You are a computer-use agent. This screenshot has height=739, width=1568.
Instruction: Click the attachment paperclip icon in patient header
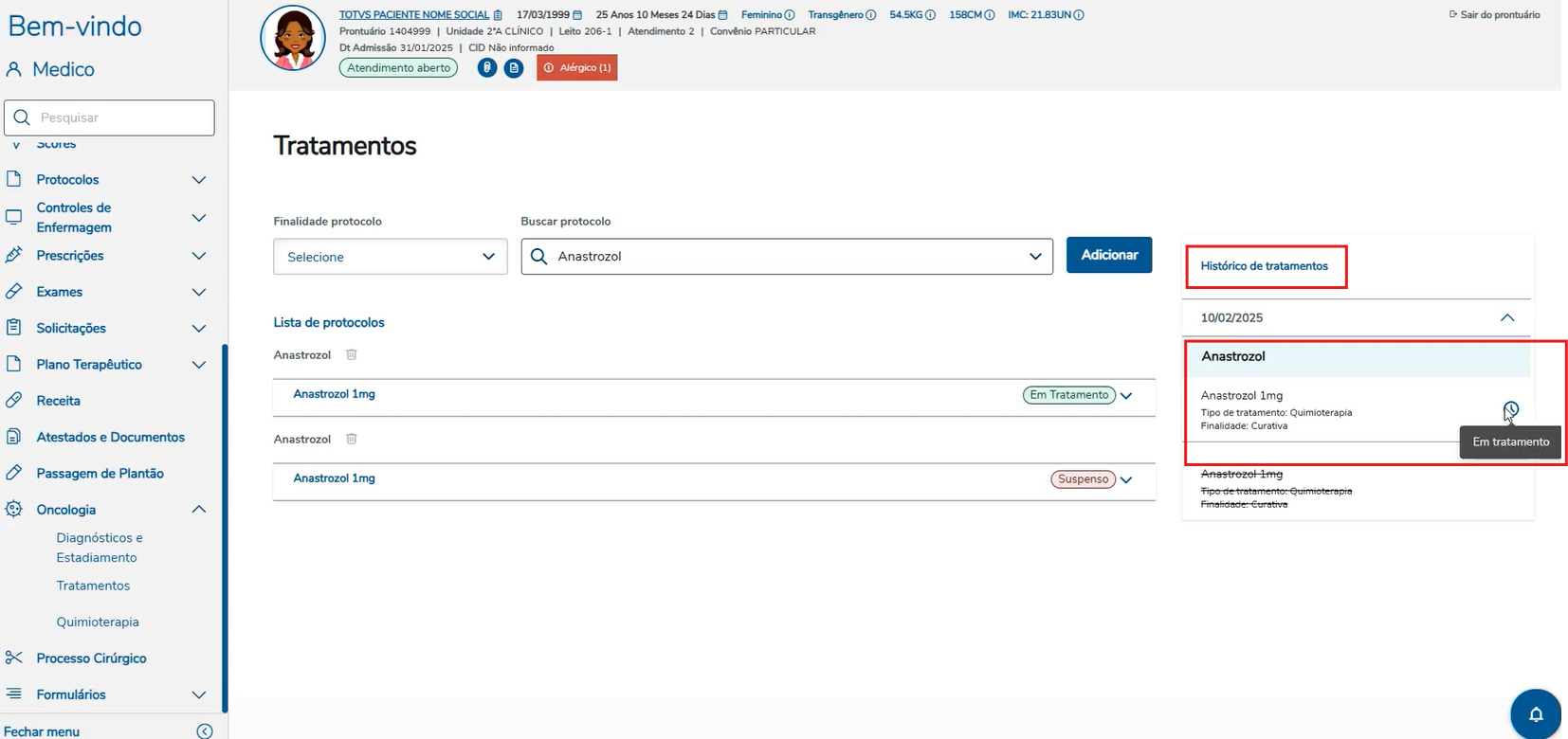(x=487, y=68)
